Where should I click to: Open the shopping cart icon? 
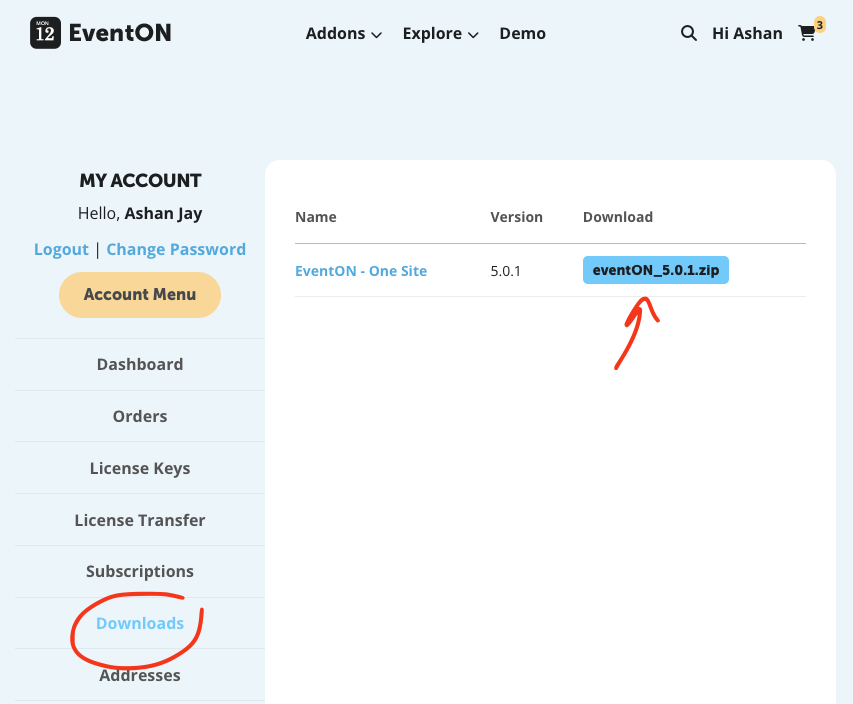point(806,34)
